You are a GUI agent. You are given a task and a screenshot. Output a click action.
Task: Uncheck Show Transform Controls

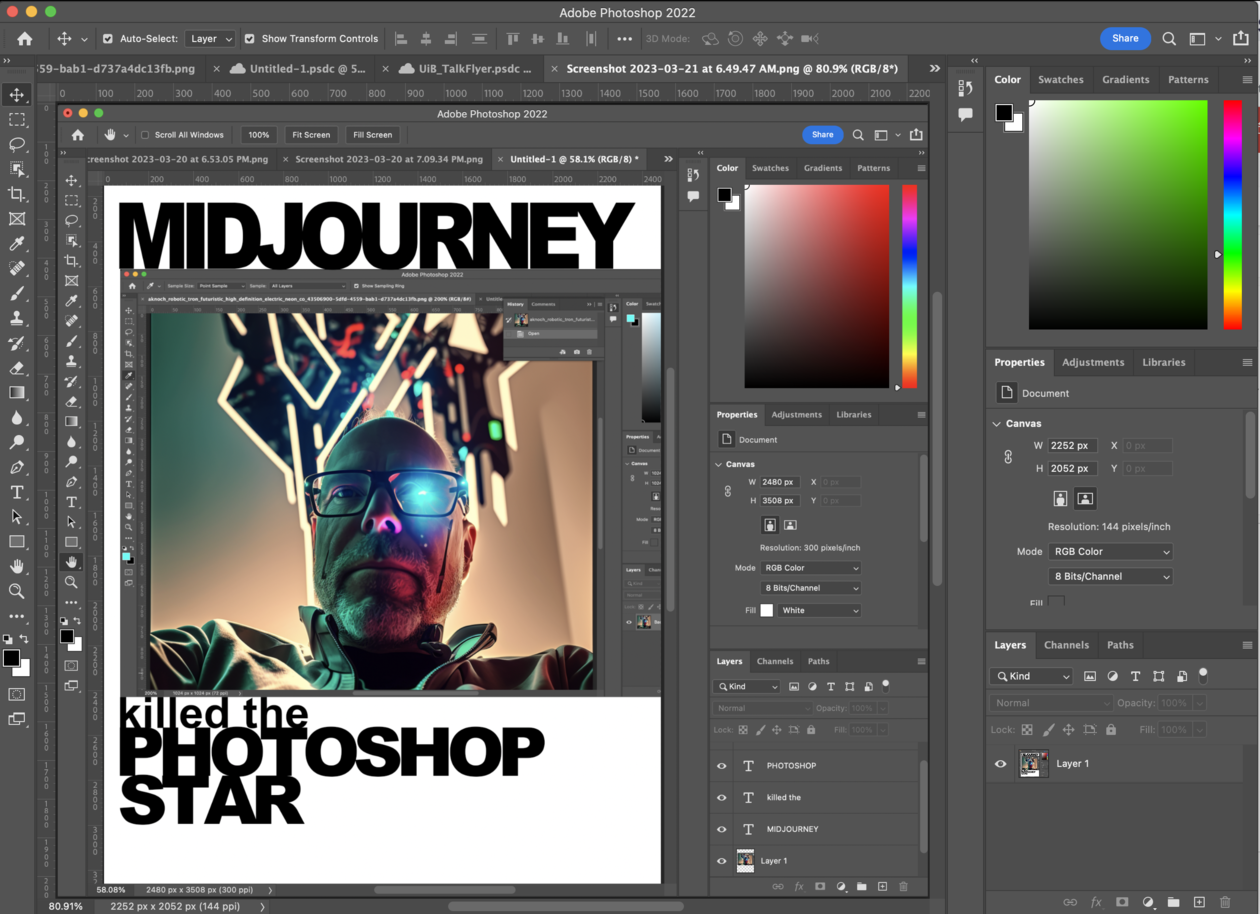click(249, 39)
